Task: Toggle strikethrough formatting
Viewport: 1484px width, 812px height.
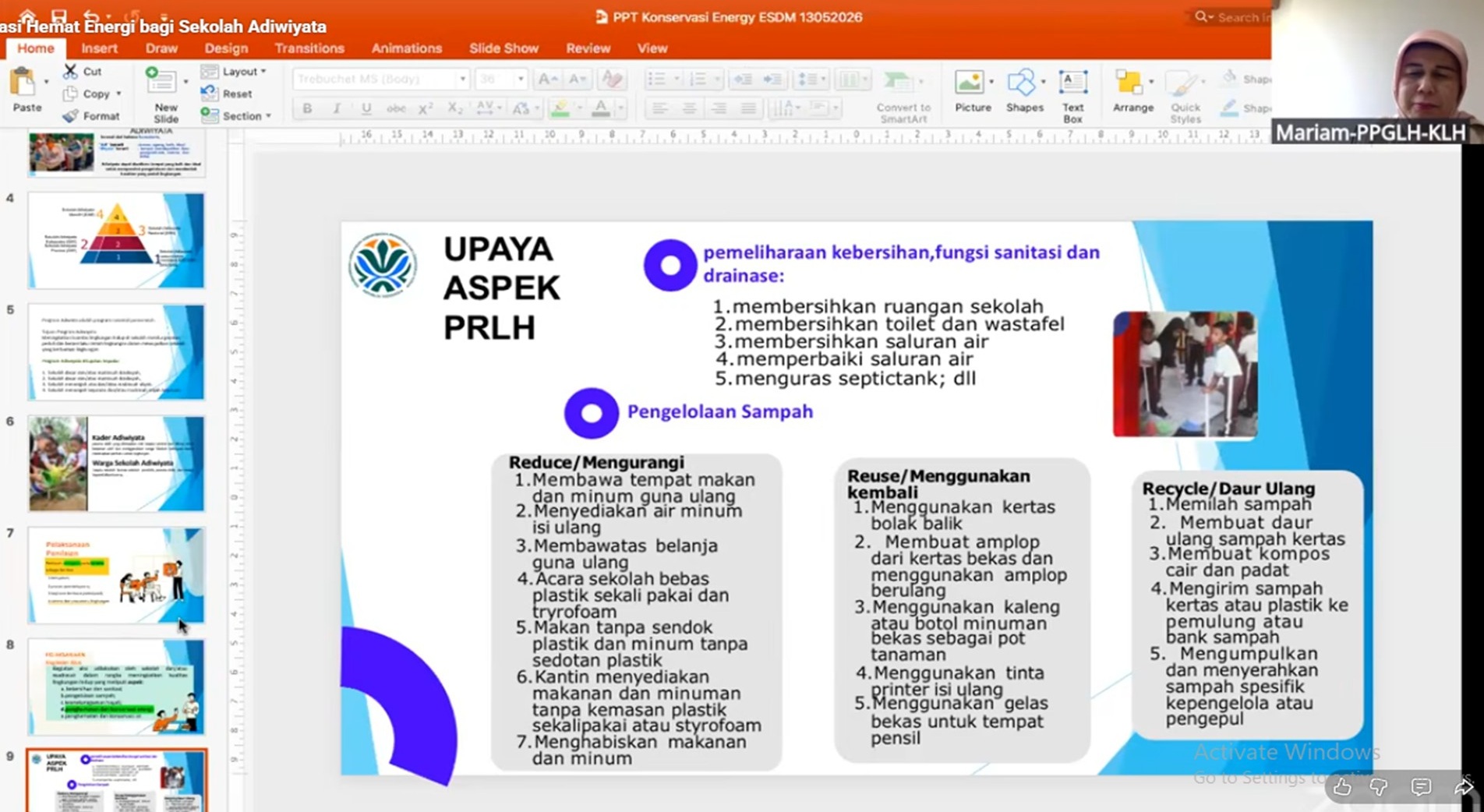Action: pos(396,108)
